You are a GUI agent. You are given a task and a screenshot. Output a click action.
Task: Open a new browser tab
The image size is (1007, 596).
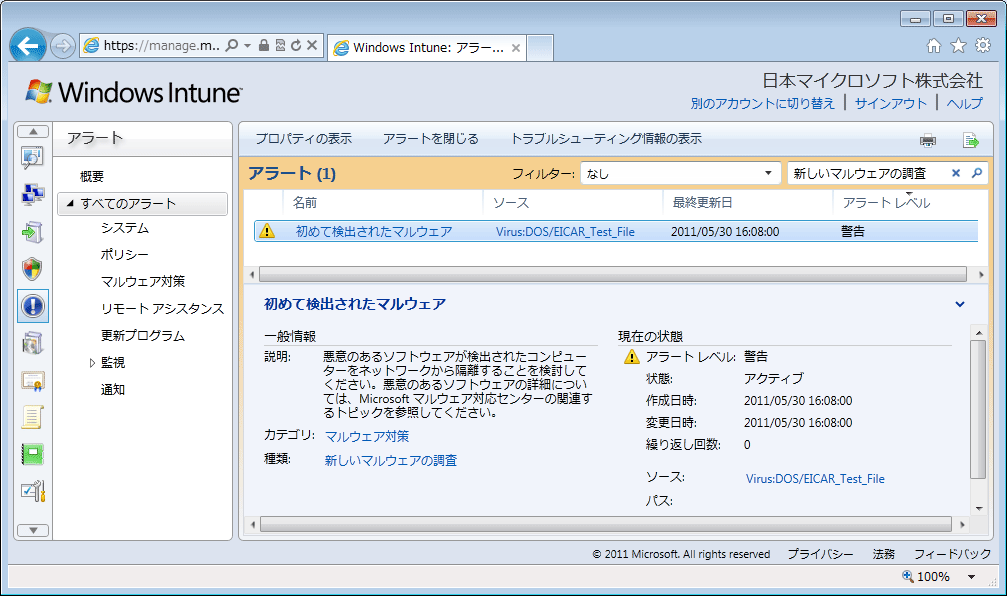(540, 48)
